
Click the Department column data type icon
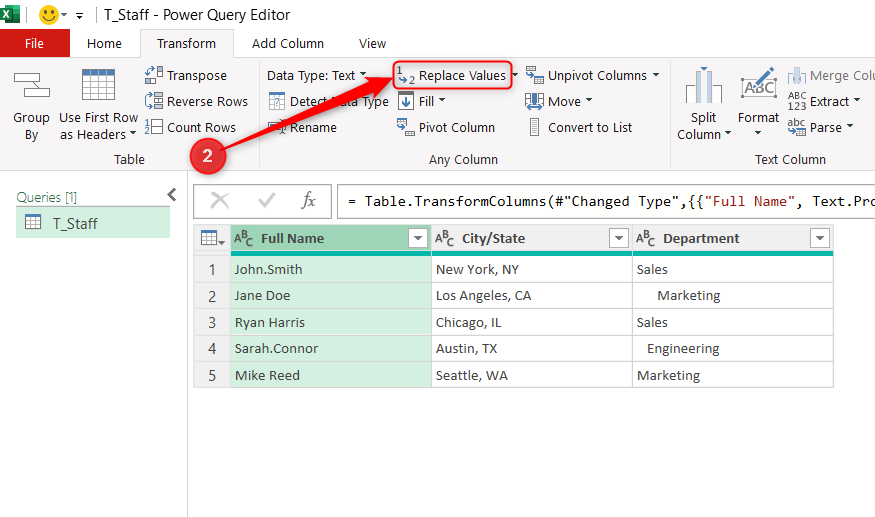[x=646, y=238]
